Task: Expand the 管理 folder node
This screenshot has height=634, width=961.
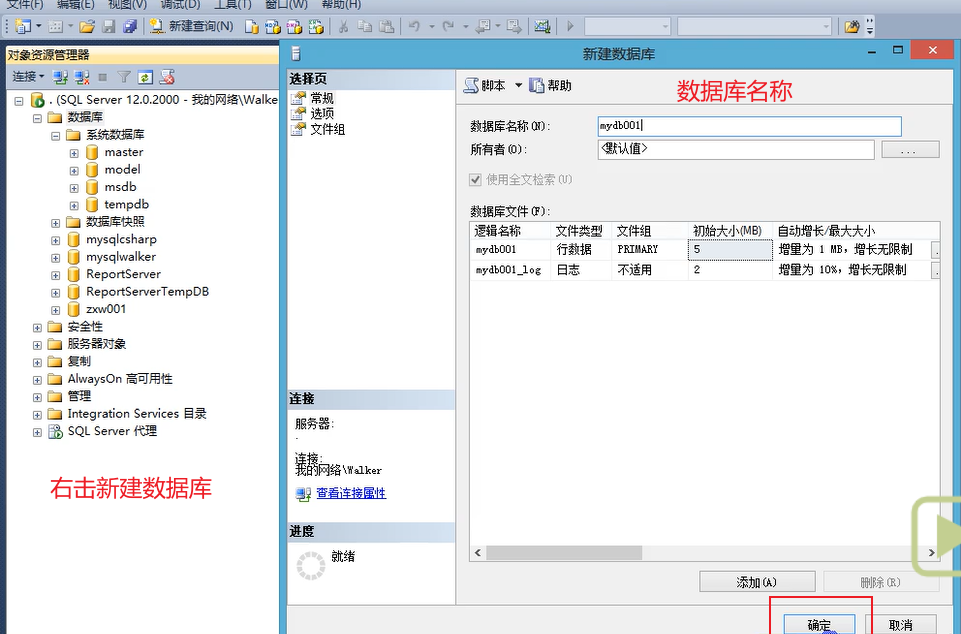Action: (37, 397)
